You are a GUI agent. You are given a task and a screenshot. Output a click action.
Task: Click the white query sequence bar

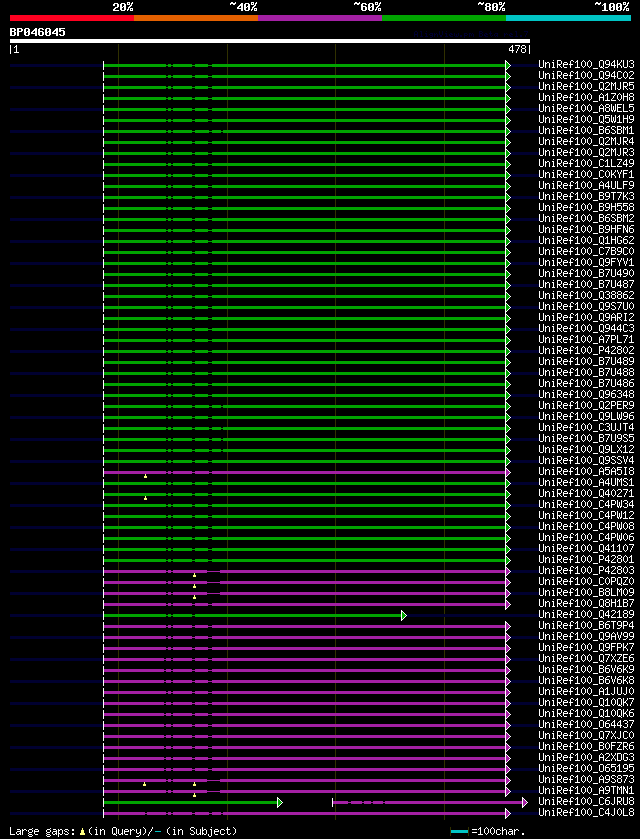(270, 41)
